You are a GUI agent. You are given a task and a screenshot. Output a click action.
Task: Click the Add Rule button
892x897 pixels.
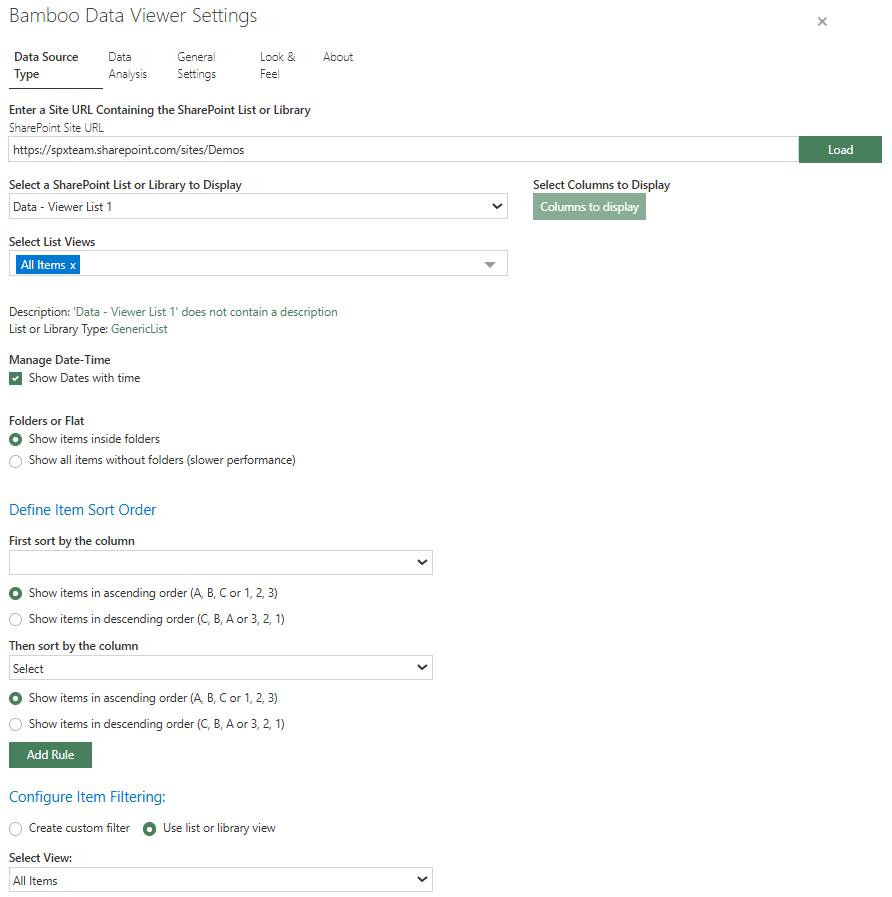[50, 755]
